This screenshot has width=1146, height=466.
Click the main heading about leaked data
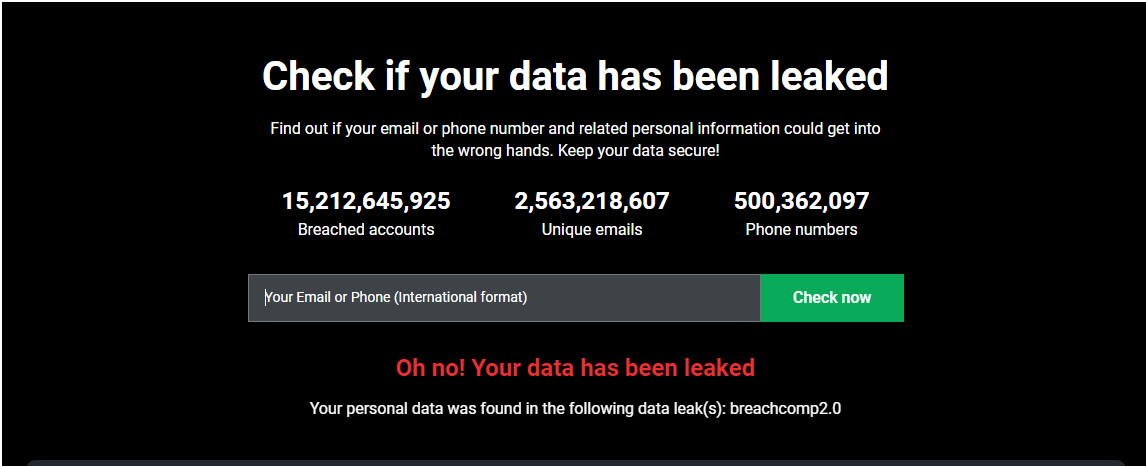click(x=575, y=76)
